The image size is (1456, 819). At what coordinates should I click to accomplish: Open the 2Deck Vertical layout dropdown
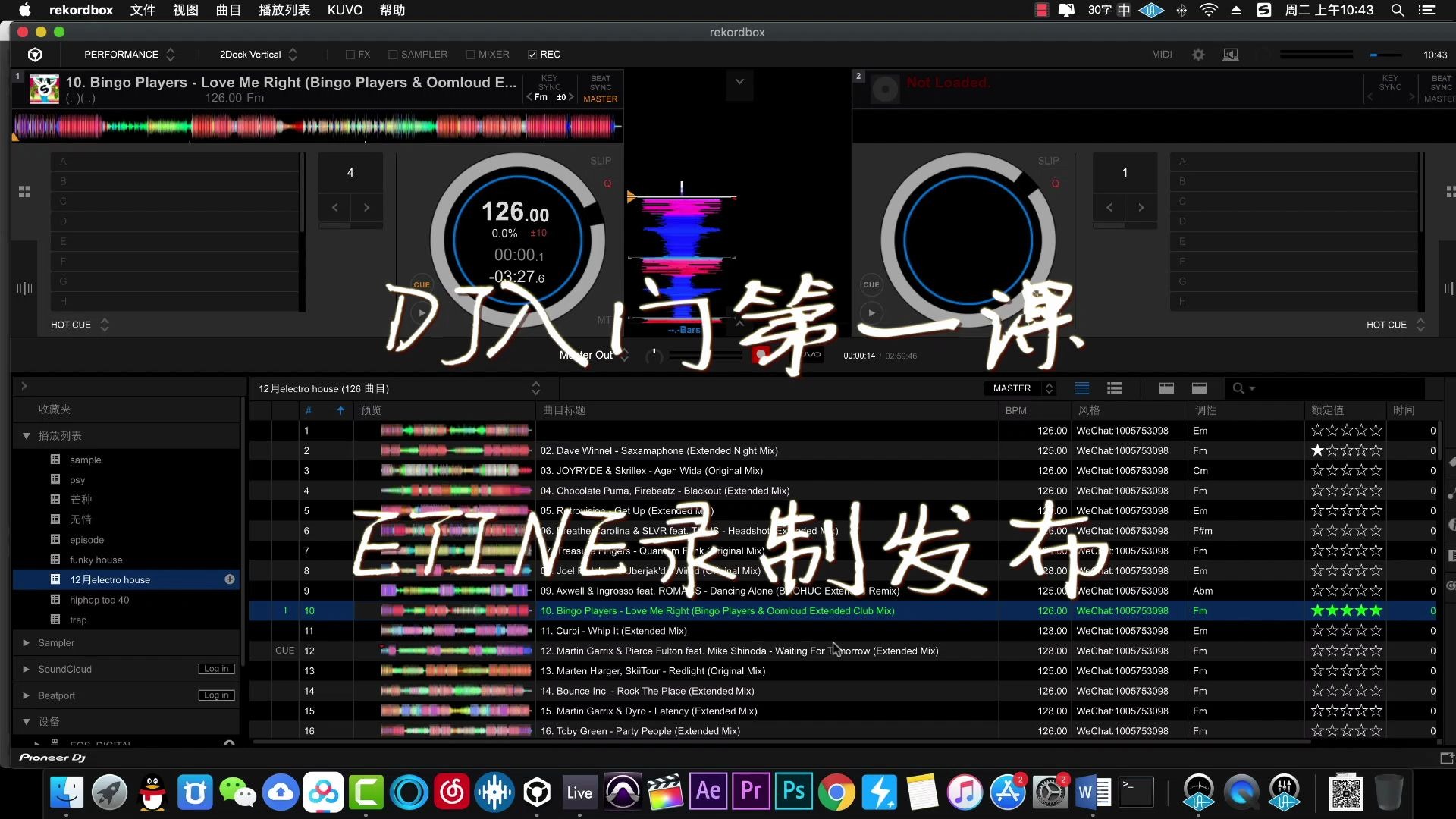pos(258,55)
